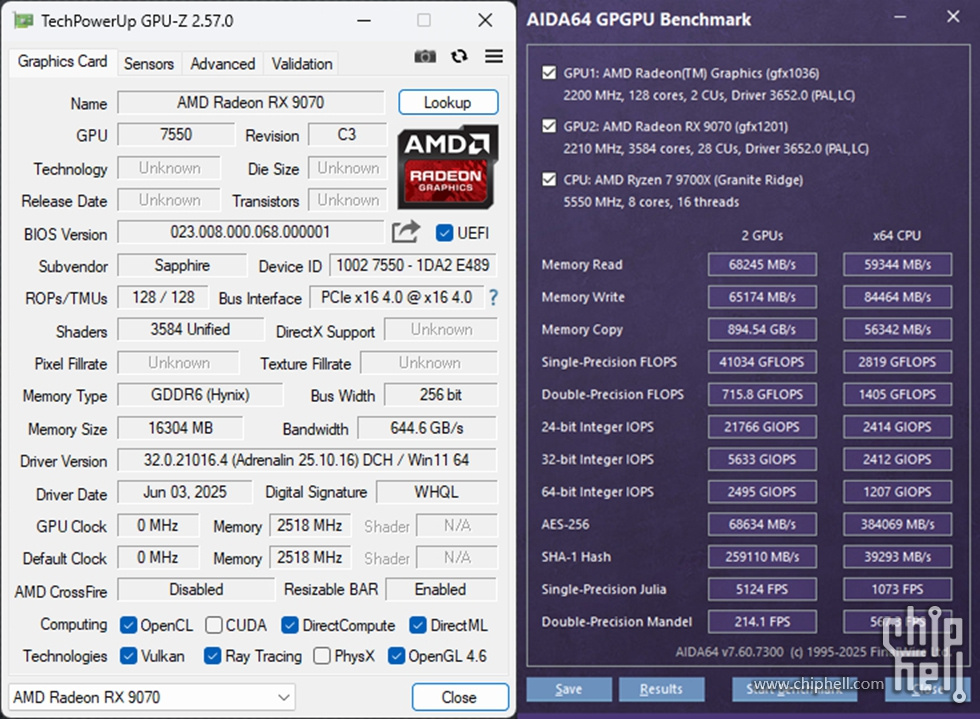
Task: Open the GPU-Z hamburger menu
Action: click(x=494, y=57)
